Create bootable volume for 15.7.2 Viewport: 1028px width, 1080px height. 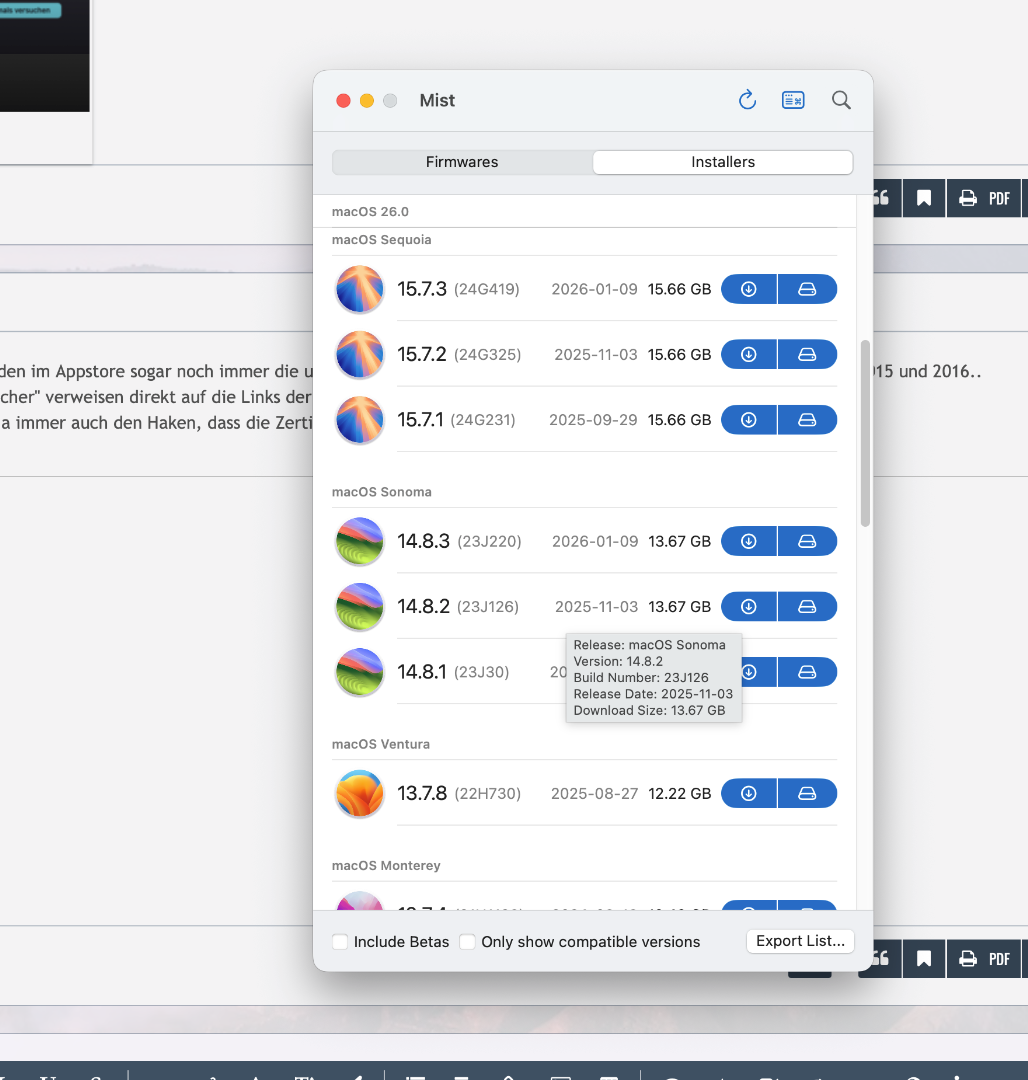click(807, 355)
